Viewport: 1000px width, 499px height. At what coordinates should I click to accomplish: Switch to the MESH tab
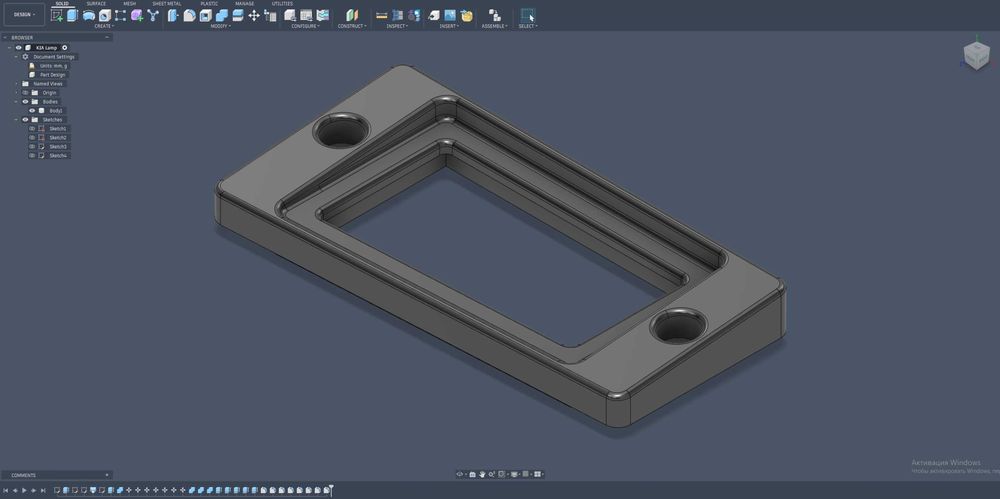tap(129, 3)
